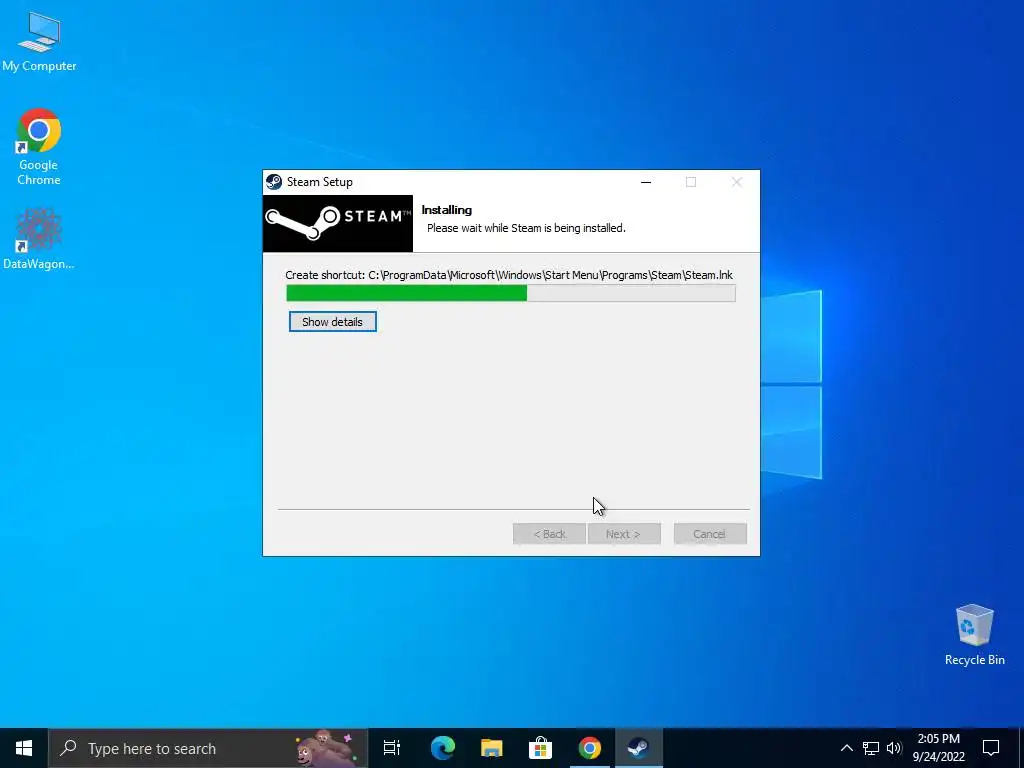
Task: Select the Recycle Bin icon
Action: tap(974, 635)
